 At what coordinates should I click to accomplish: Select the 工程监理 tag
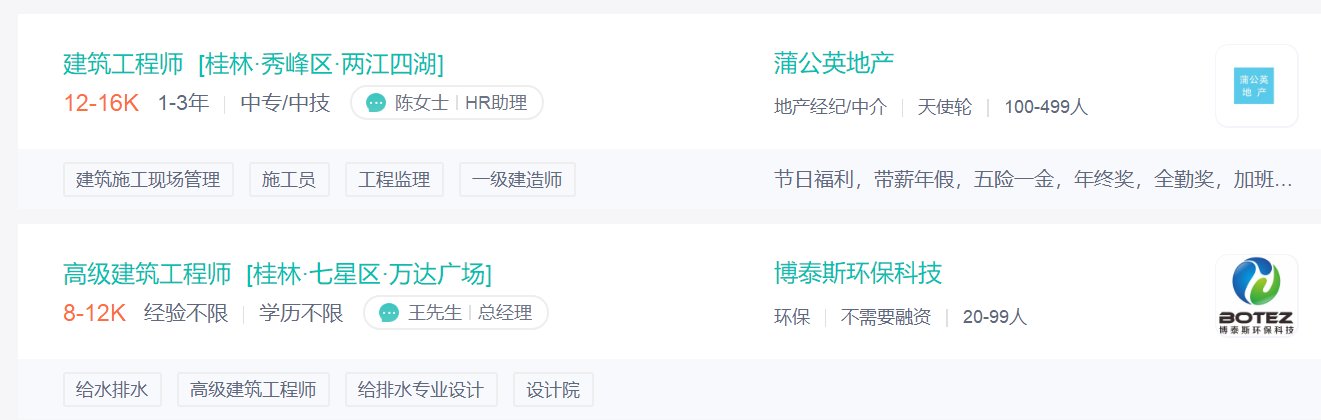pos(394,180)
